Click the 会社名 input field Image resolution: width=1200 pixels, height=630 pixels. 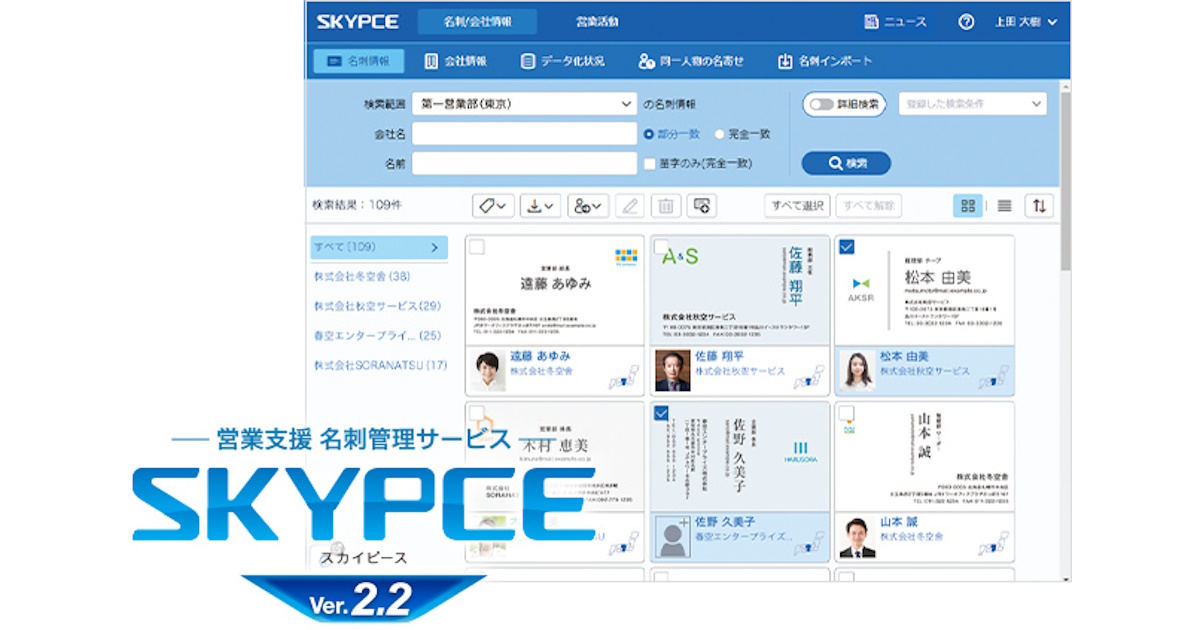click(524, 134)
